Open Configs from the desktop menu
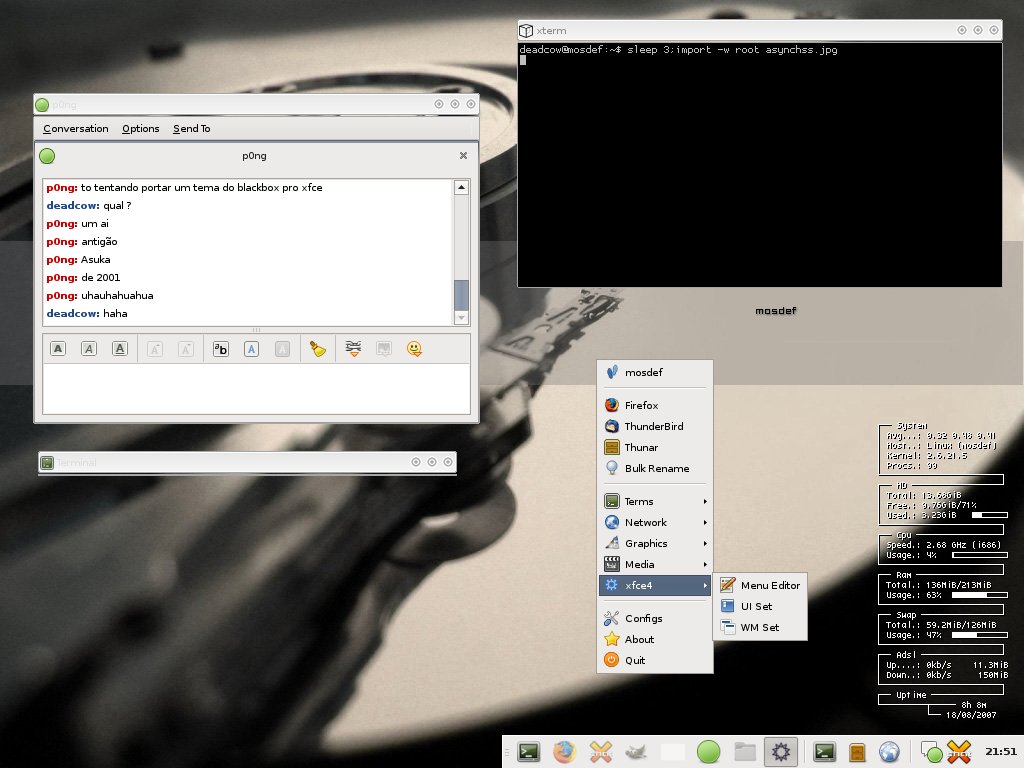This screenshot has width=1024, height=768. (655, 618)
